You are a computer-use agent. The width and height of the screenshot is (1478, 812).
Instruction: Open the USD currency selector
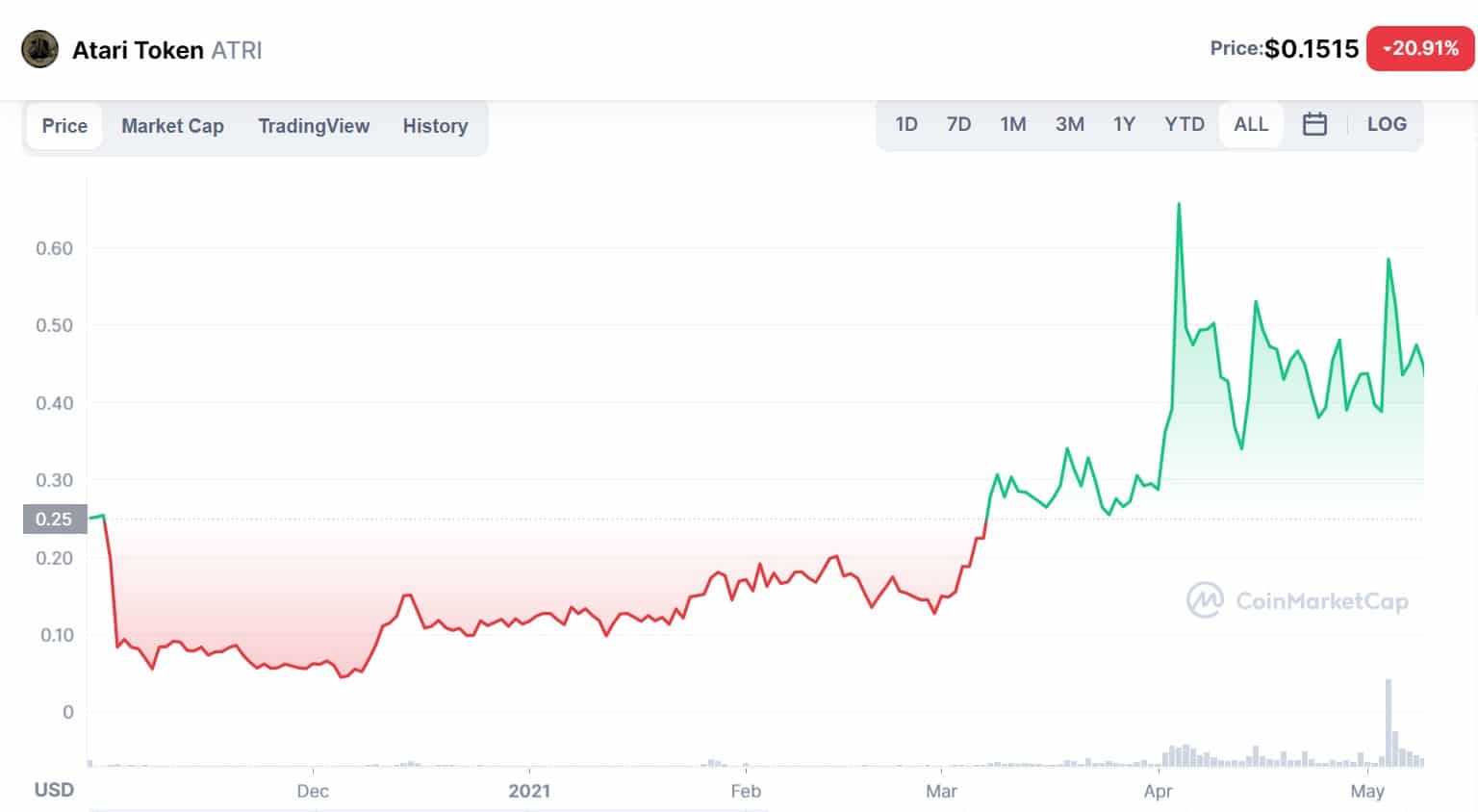pyautogui.click(x=55, y=790)
